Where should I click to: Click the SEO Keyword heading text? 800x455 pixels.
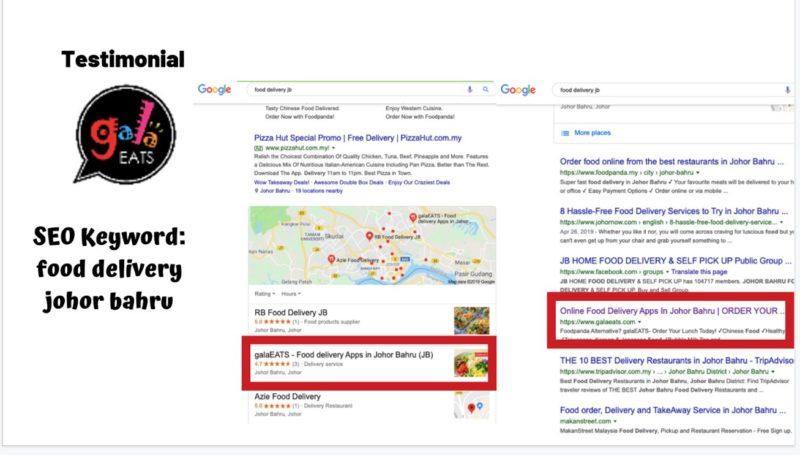pyautogui.click(x=109, y=236)
